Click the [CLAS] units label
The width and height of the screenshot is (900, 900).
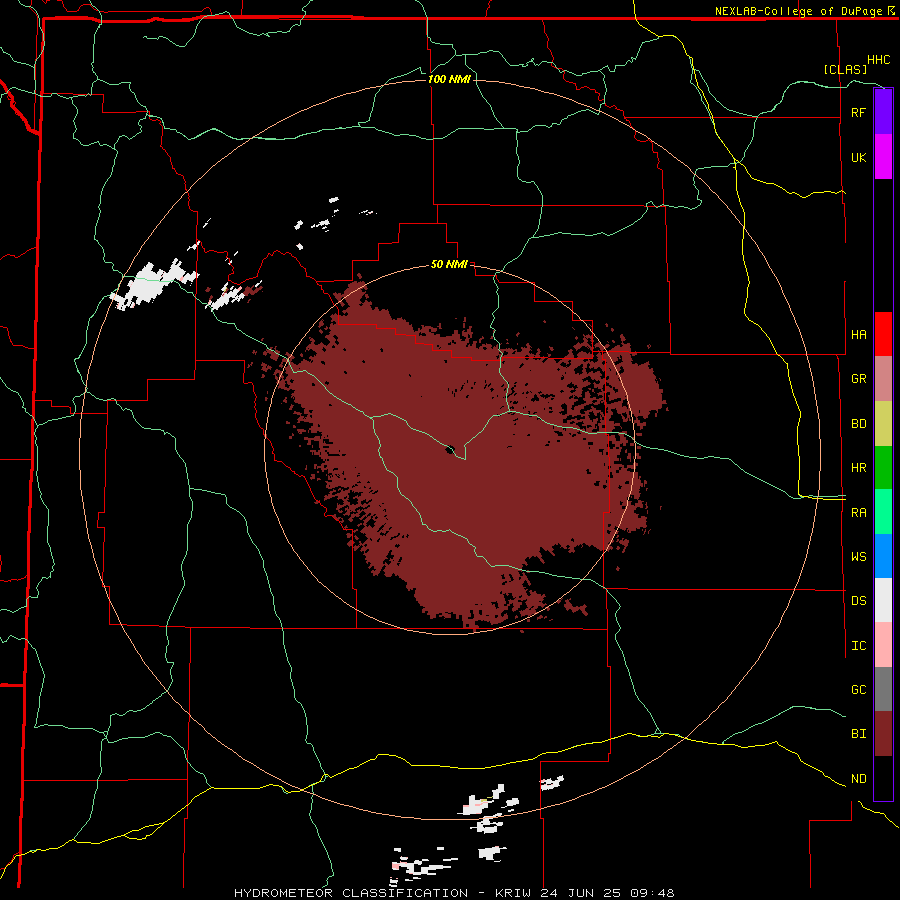pyautogui.click(x=845, y=69)
